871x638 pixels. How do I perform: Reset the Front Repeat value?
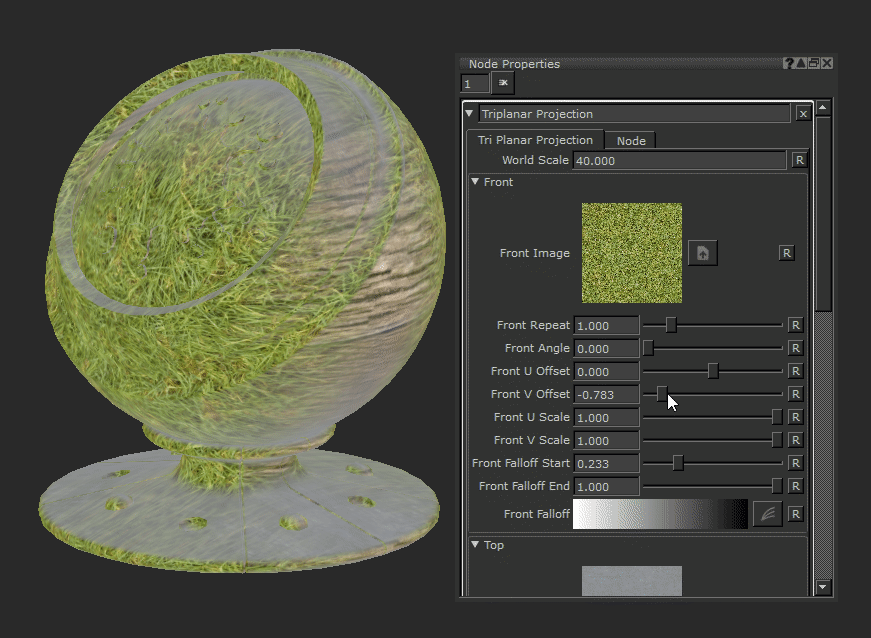795,325
